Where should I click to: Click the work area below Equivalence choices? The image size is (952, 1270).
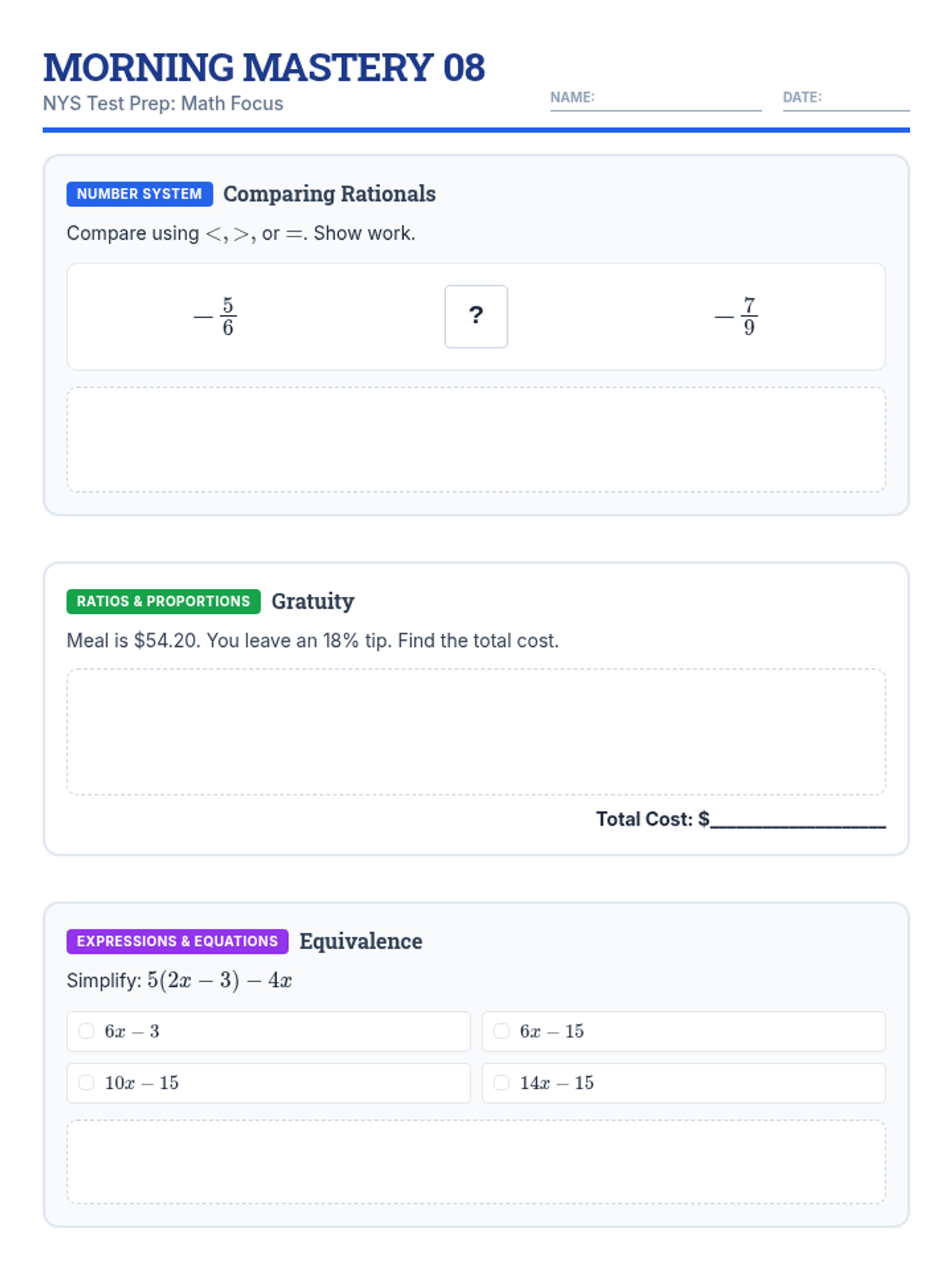click(x=476, y=1161)
